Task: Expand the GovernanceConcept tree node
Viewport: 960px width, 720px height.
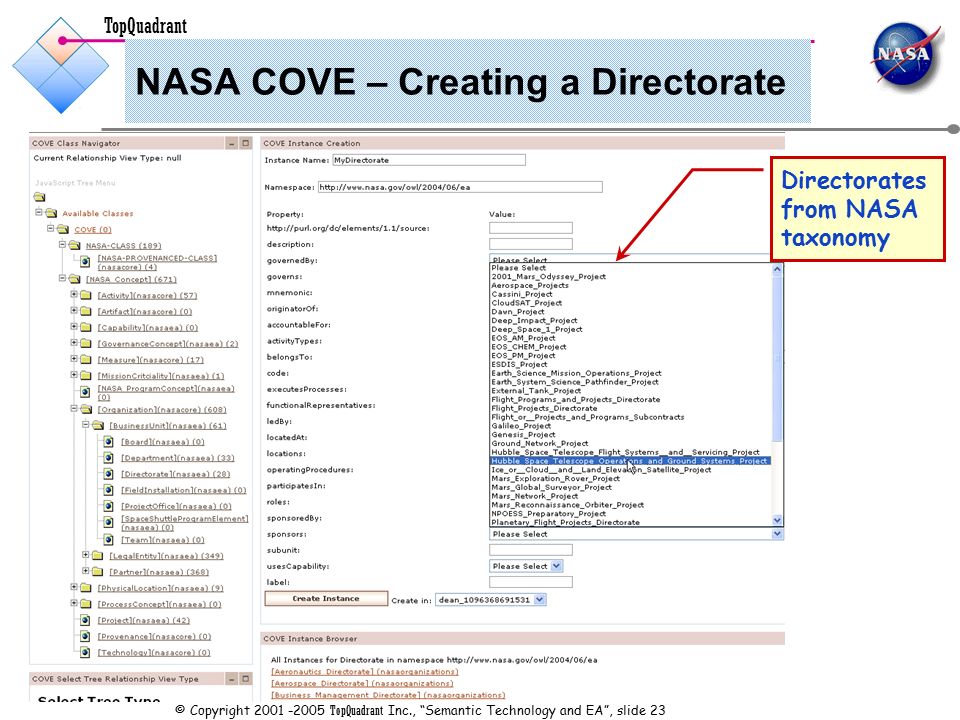Action: pos(74,342)
